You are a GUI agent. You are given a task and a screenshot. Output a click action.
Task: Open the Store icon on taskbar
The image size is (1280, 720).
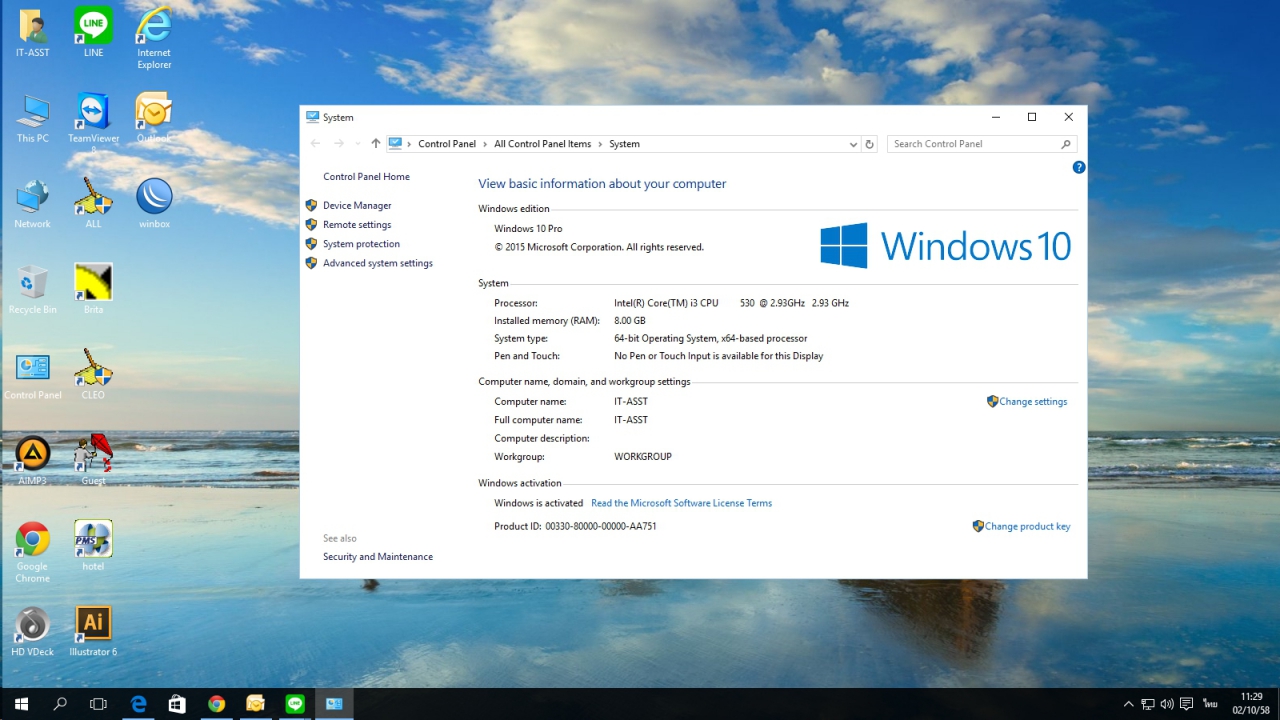tap(177, 704)
